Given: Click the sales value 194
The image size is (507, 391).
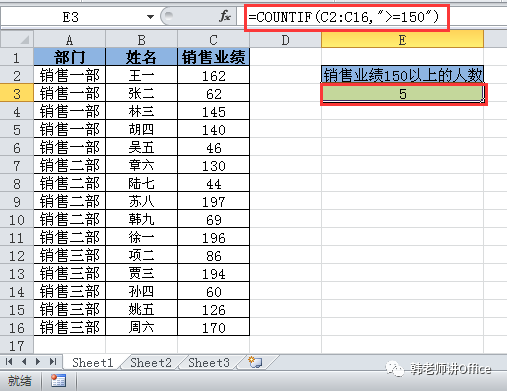Looking at the screenshot, I should coord(213,273).
